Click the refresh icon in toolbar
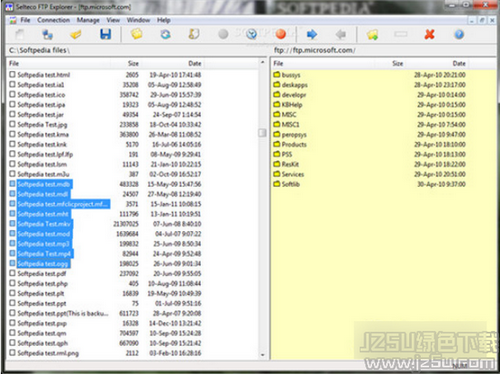 (x=166, y=34)
